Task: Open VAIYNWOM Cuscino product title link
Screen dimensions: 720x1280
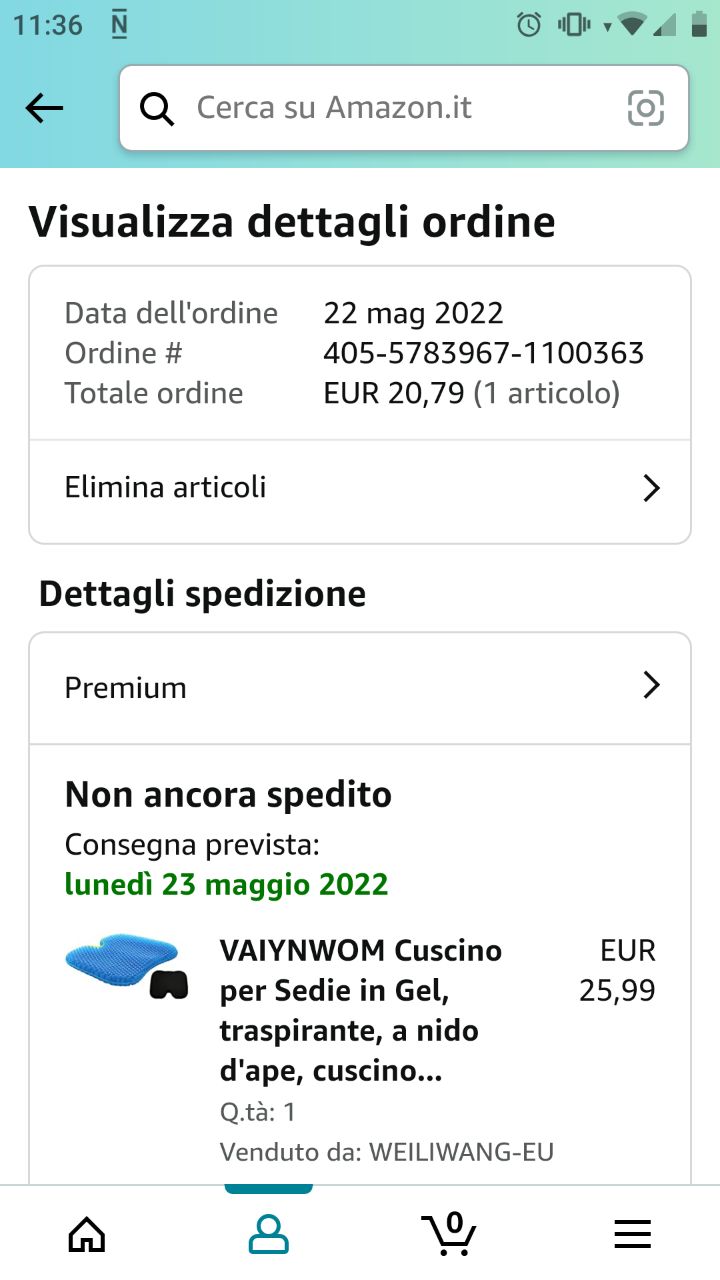Action: (x=361, y=1010)
